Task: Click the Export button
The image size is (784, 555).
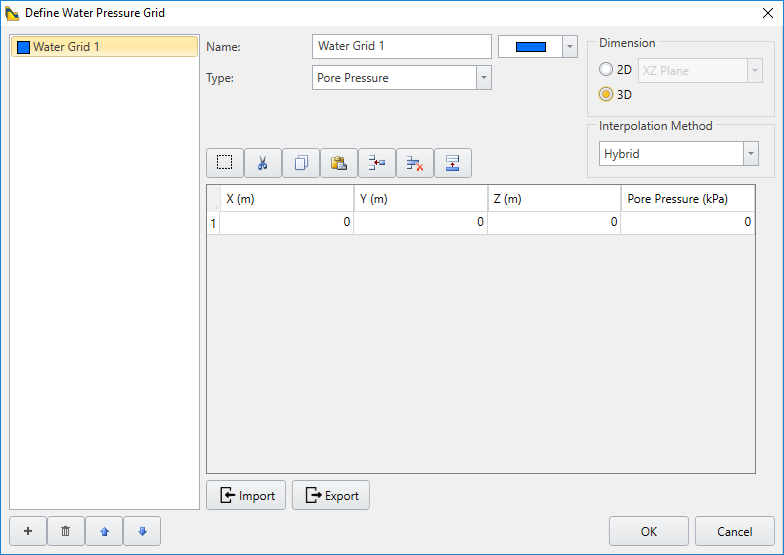Action: pos(331,495)
